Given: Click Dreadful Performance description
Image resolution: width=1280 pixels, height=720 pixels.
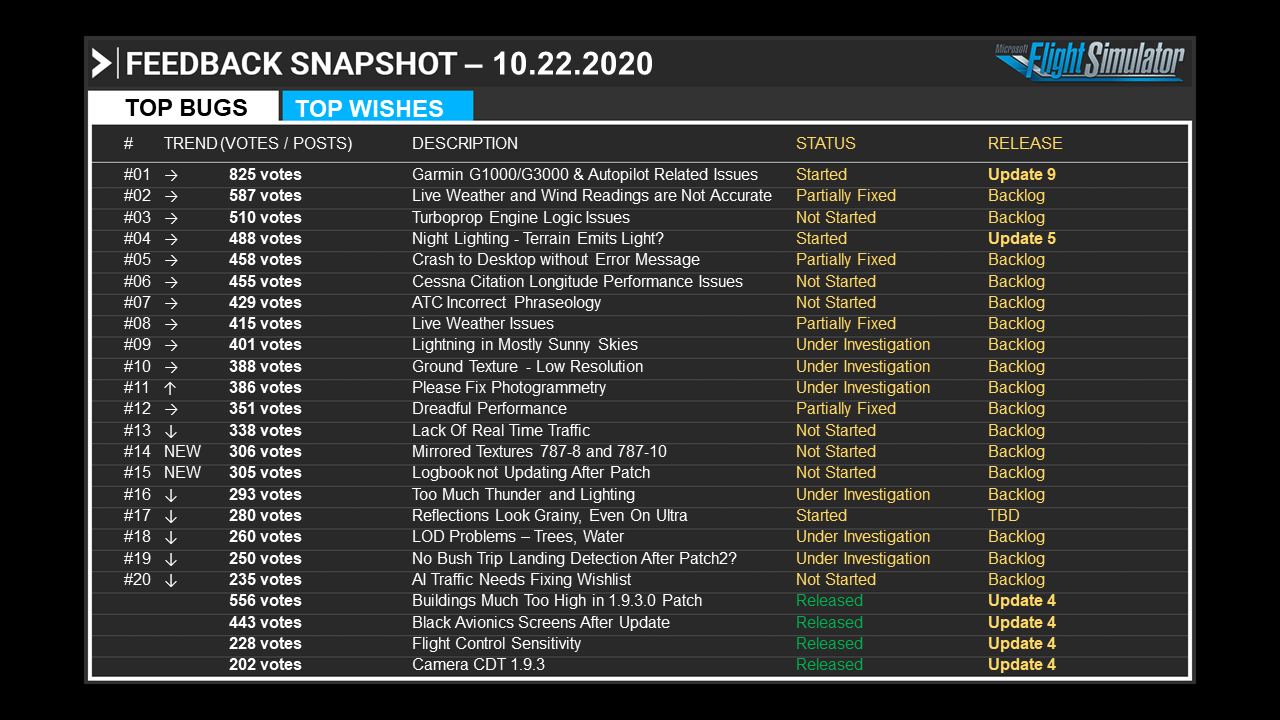Looking at the screenshot, I should [x=489, y=408].
